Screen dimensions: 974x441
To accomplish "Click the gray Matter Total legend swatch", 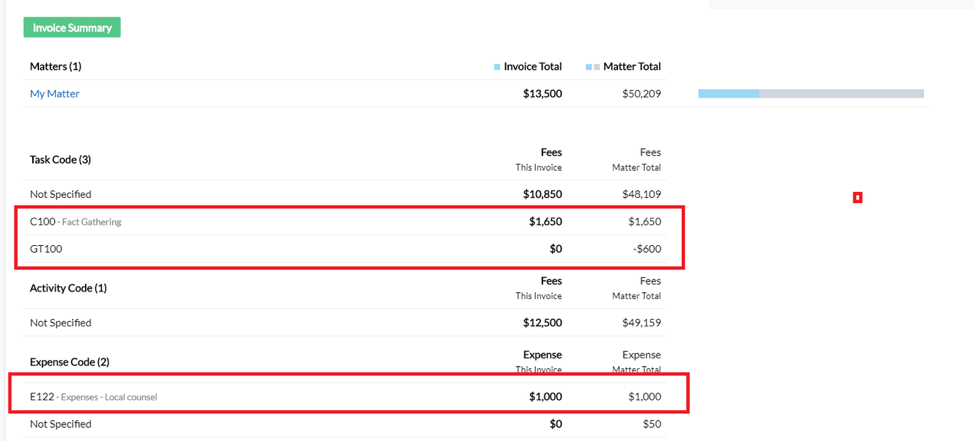I will click(x=592, y=67).
